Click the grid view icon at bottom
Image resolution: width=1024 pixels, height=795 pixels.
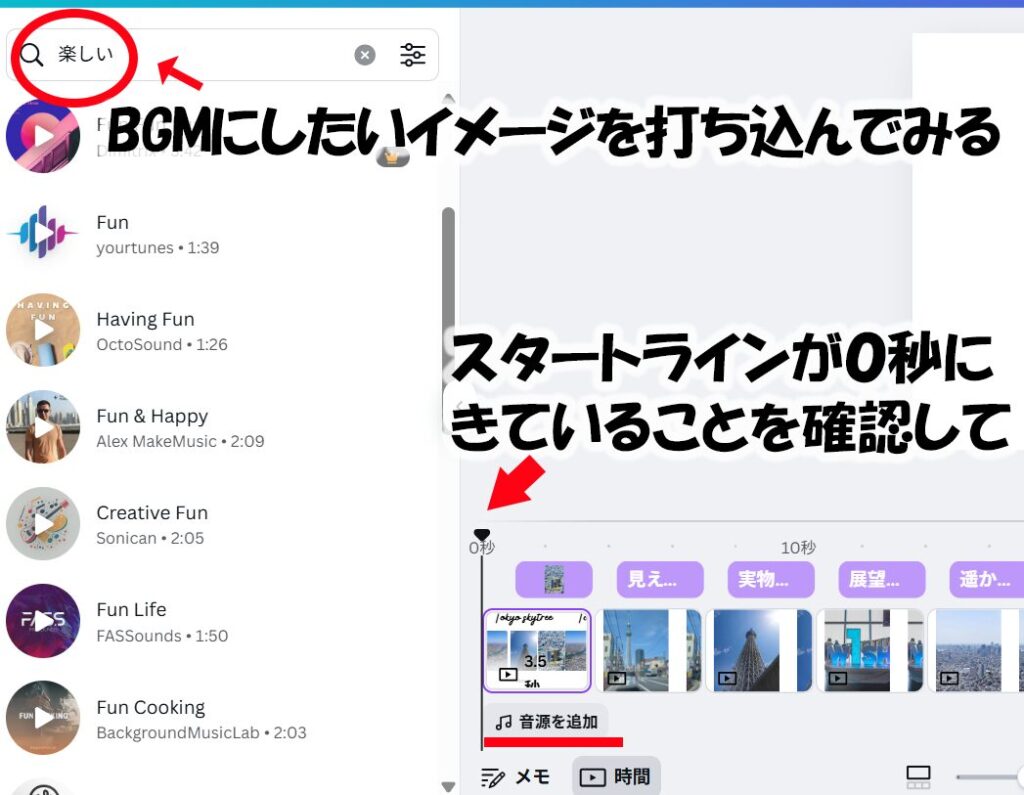pyautogui.click(x=918, y=777)
